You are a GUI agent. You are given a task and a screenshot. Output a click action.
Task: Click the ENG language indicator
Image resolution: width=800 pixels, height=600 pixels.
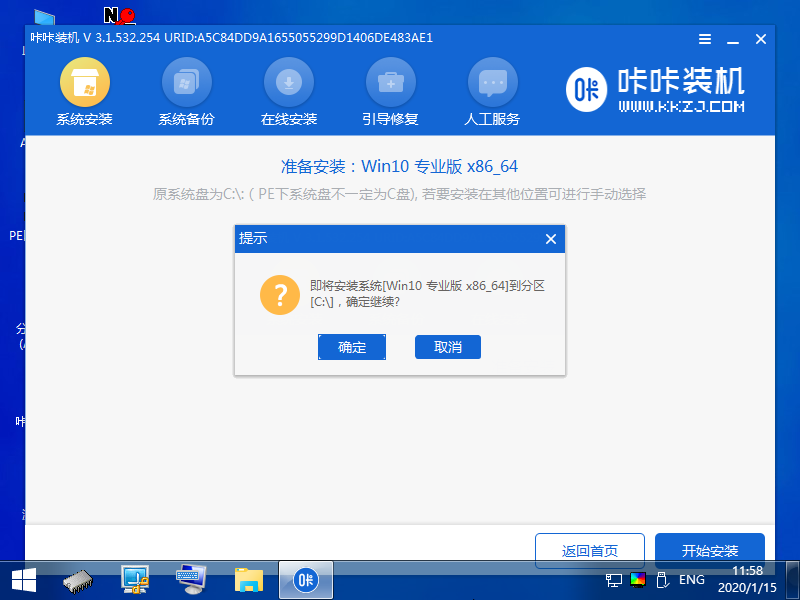tap(691, 579)
